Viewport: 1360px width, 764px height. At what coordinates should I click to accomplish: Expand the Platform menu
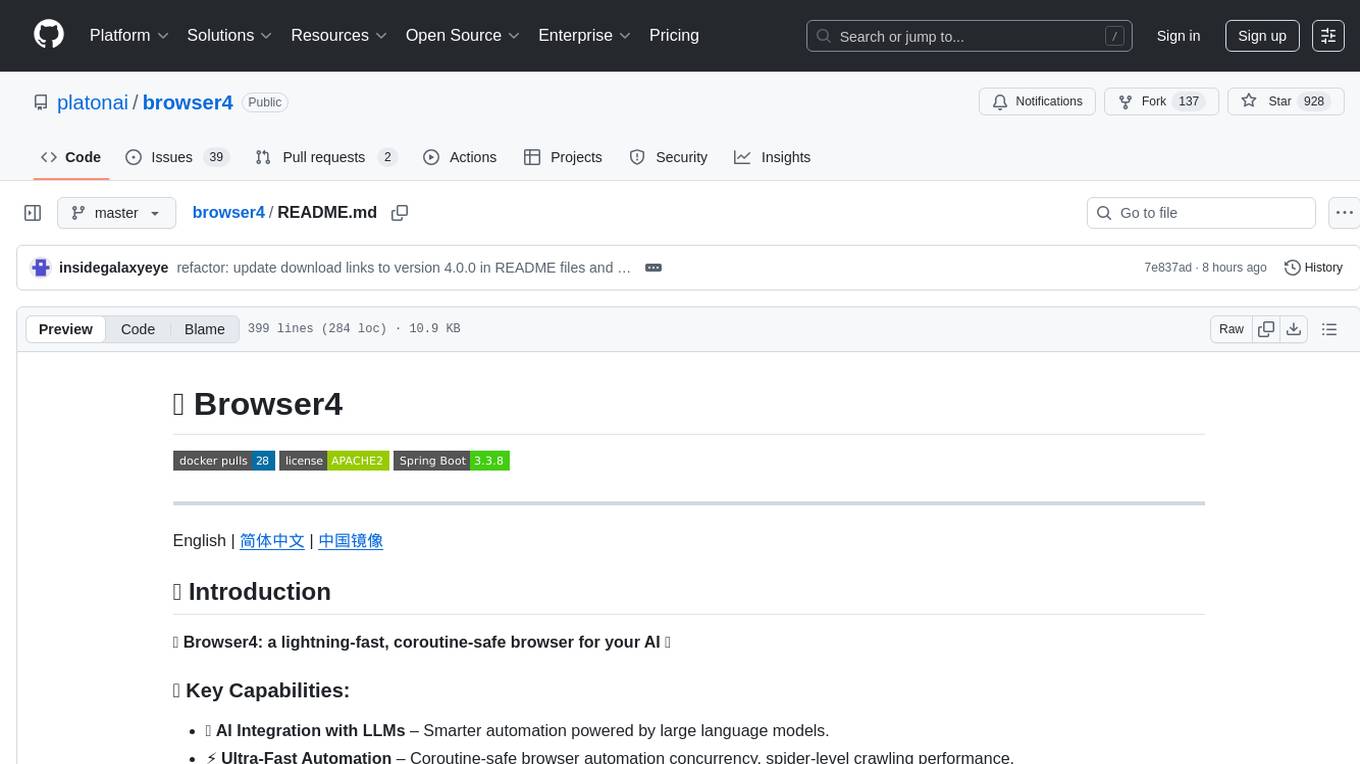click(129, 35)
